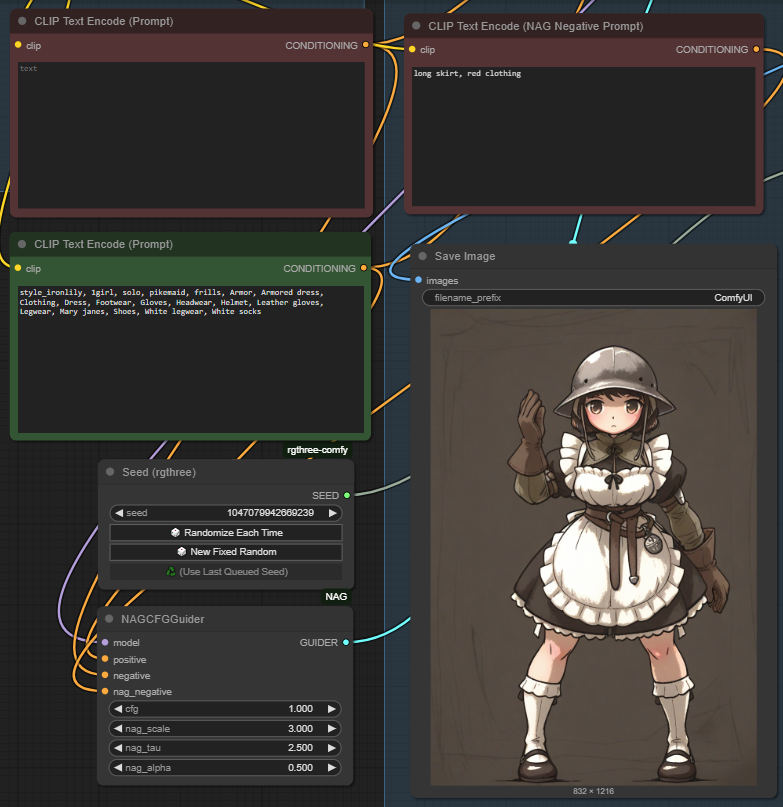
Task: Increase cfg value with right arrow
Action: [332, 709]
